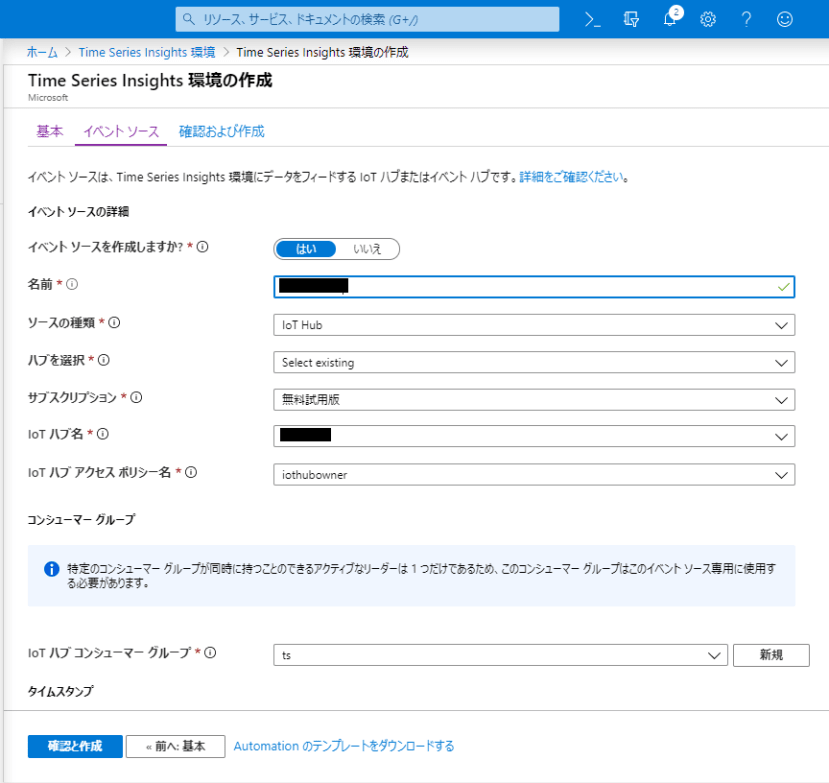Image resolution: width=829 pixels, height=783 pixels.
Task: Select はい on the event source toggle
Action: [306, 249]
